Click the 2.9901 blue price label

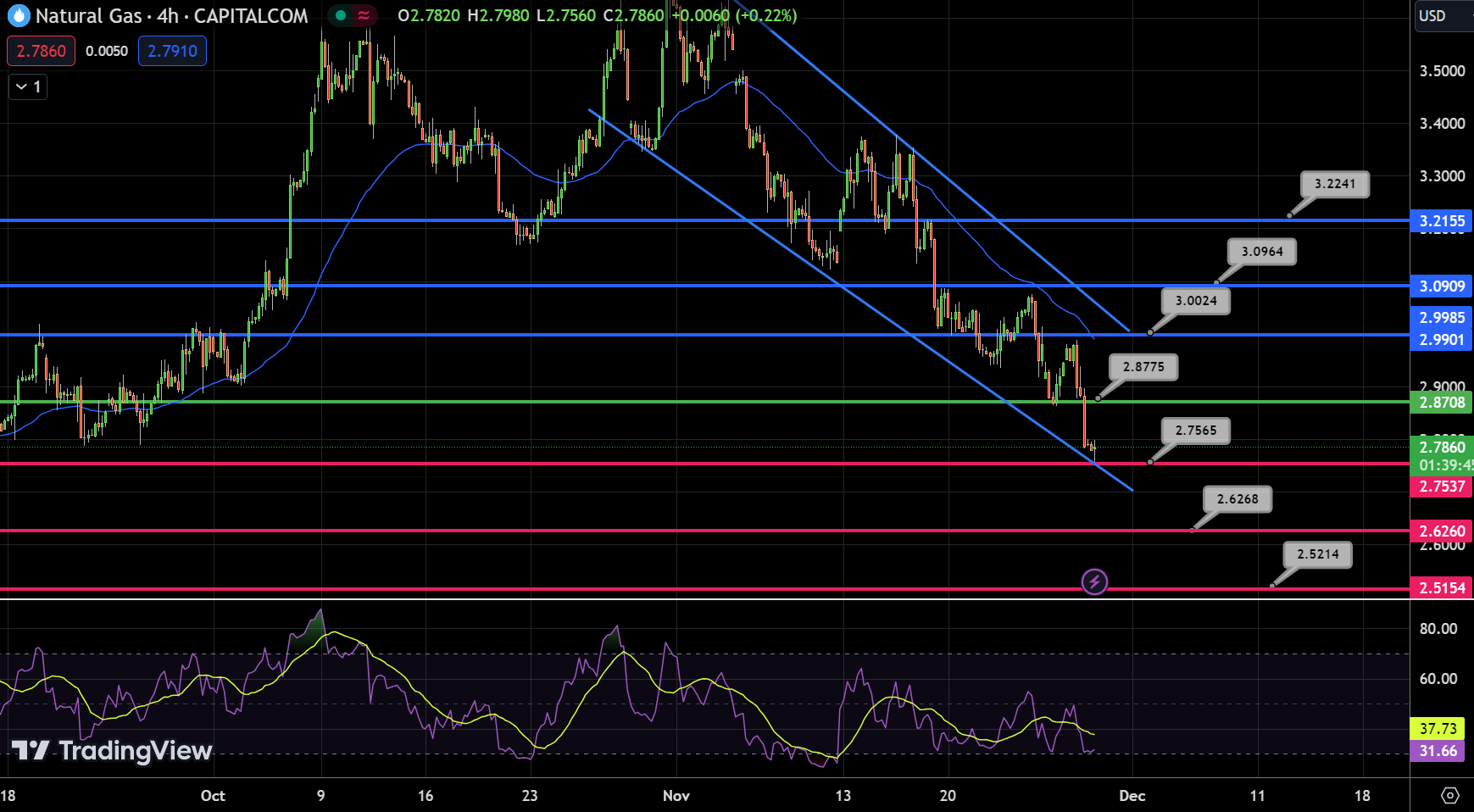point(1442,340)
